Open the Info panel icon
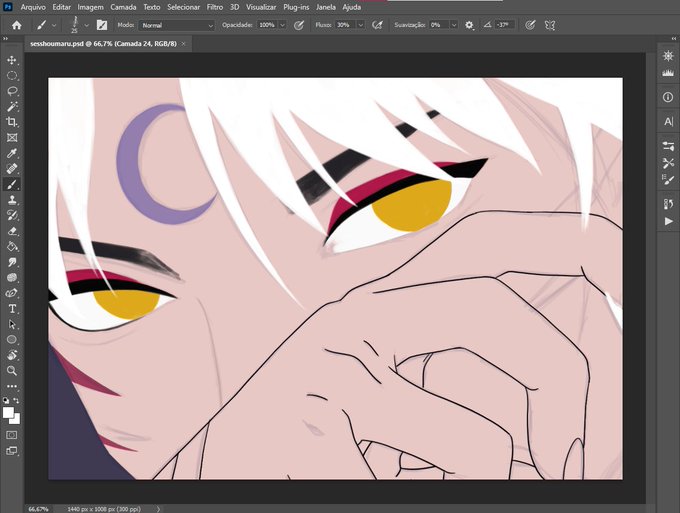Image resolution: width=680 pixels, height=513 pixels. (668, 97)
